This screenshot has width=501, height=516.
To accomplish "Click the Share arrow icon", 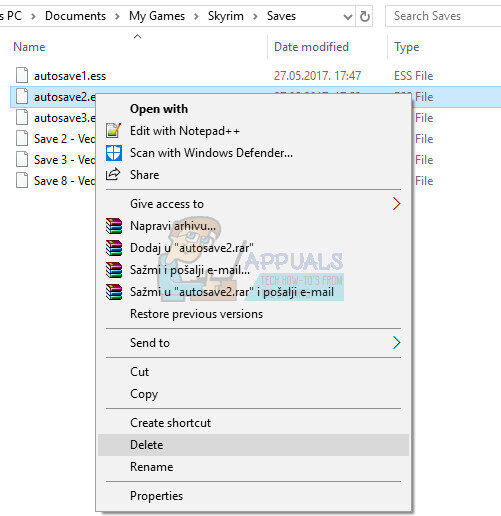I will pos(113,174).
